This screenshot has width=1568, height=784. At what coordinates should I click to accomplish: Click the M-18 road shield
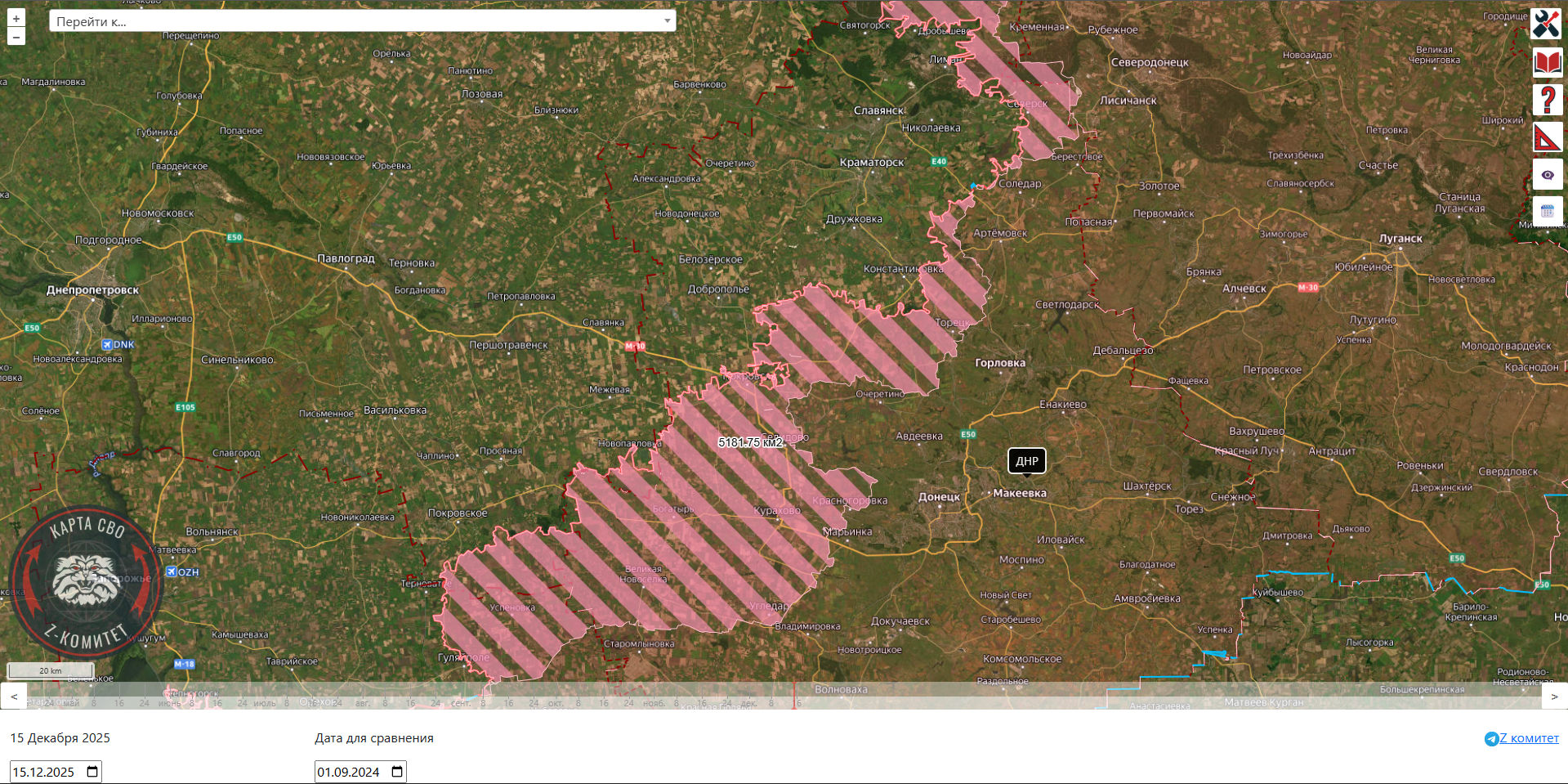185,664
